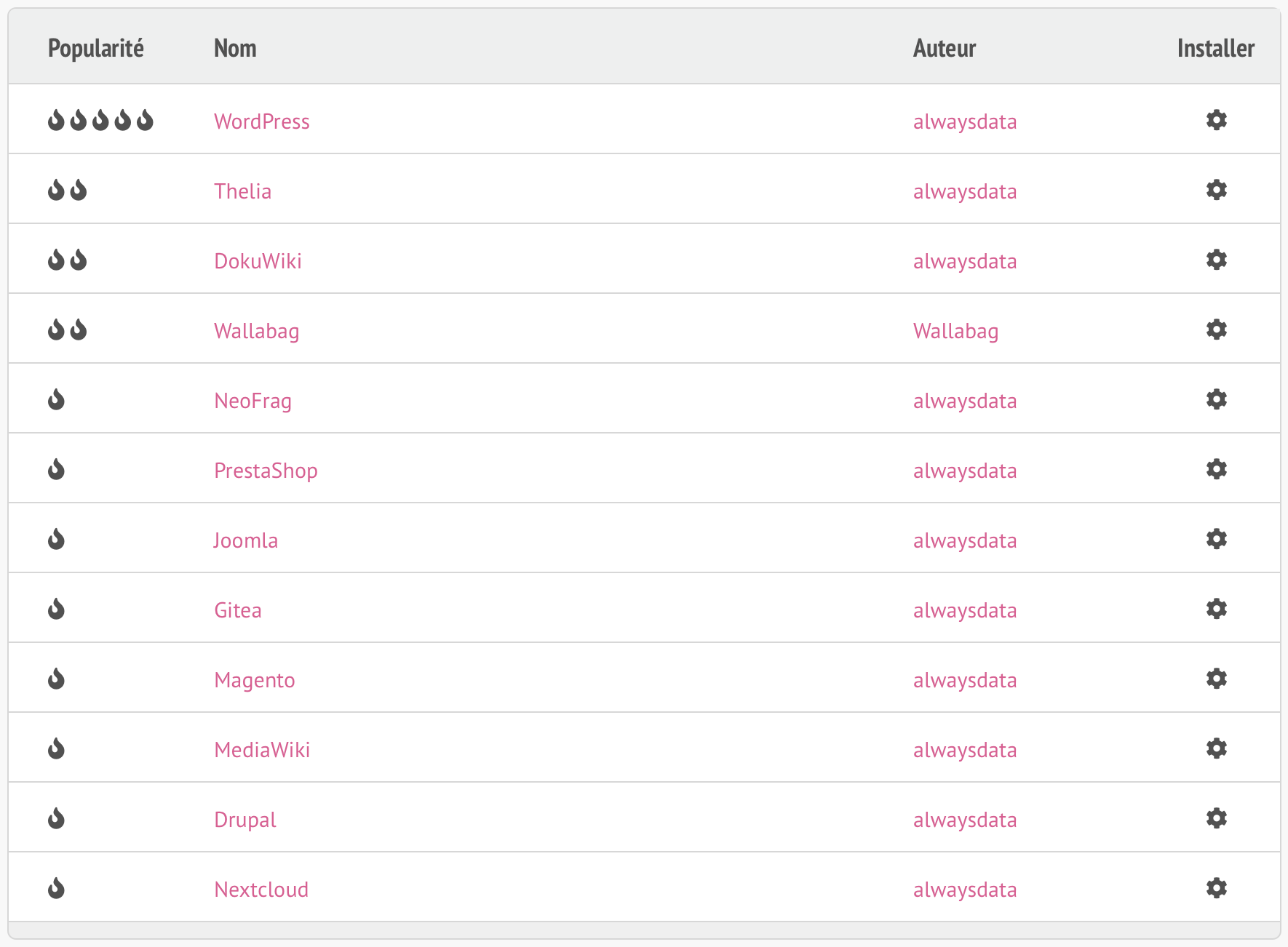Click the Thelia two-flame popularity rating
Screen dimensions: 1288x947
coord(68,190)
